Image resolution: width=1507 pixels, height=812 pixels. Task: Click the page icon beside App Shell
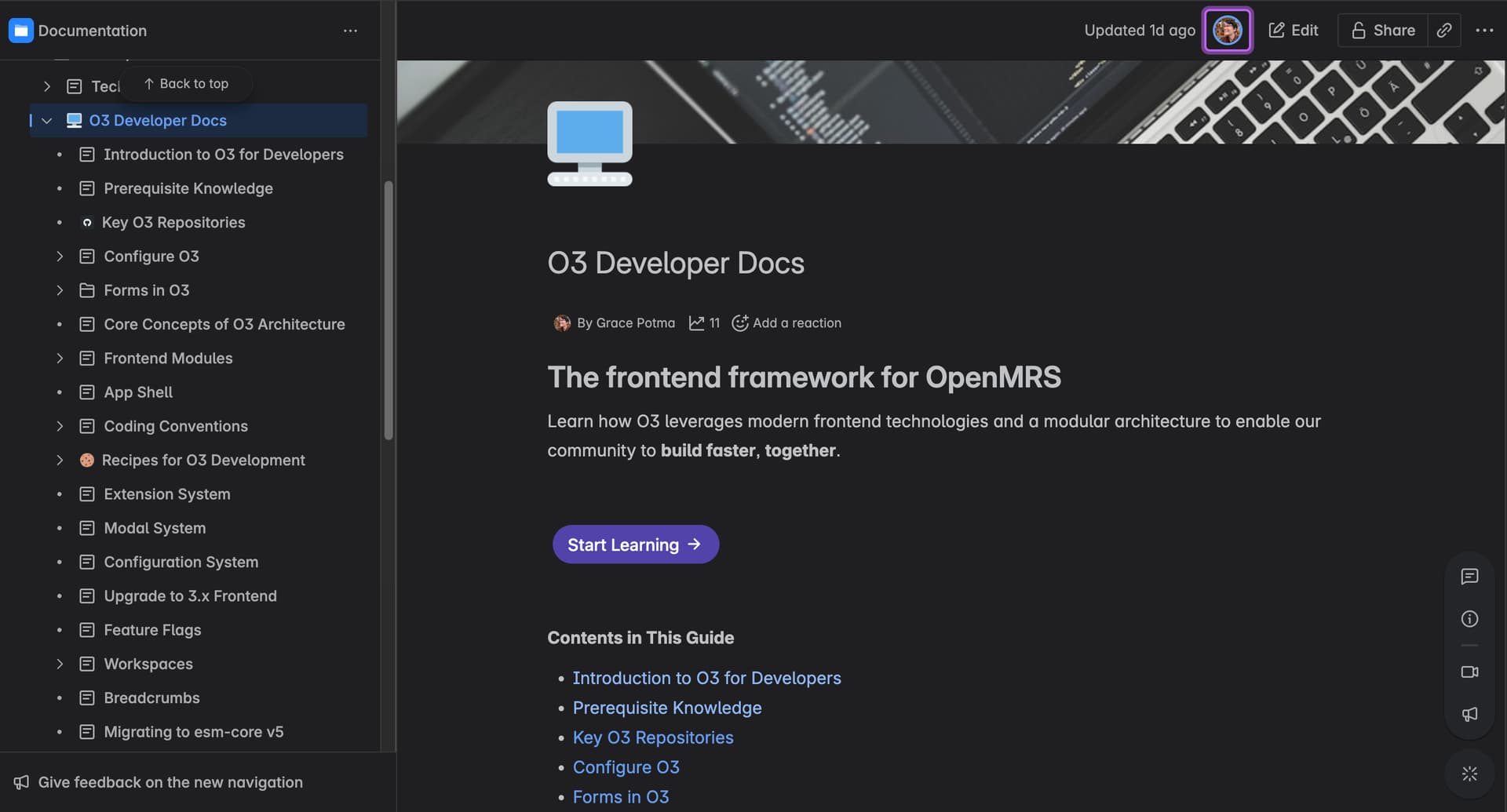87,392
